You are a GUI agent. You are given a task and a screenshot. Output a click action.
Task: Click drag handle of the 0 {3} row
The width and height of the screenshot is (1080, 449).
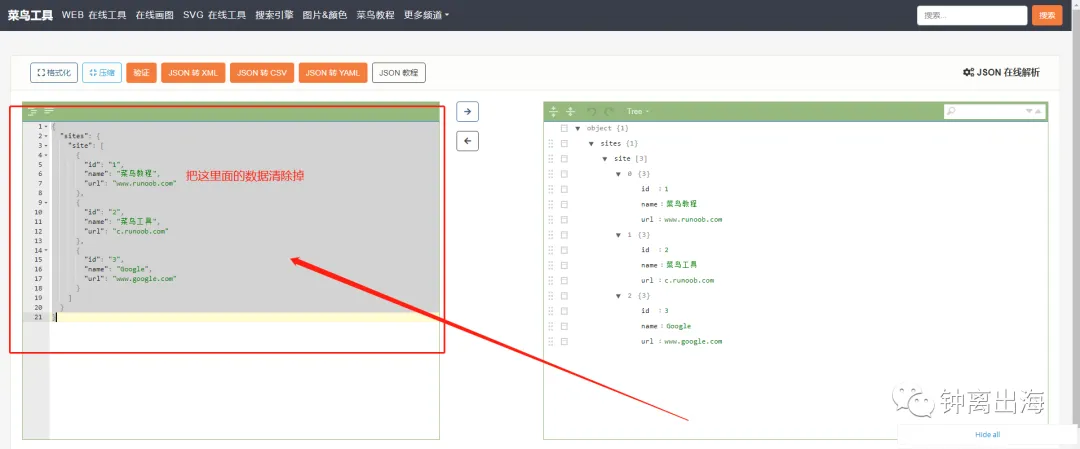point(550,174)
